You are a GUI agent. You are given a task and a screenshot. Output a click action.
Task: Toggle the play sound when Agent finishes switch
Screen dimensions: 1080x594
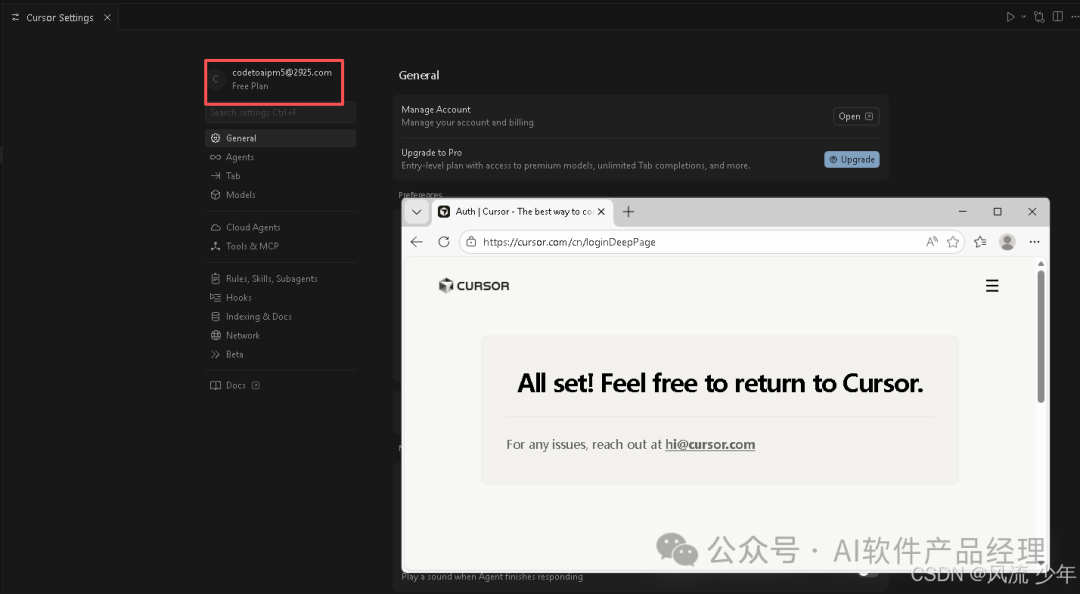pyautogui.click(x=868, y=572)
